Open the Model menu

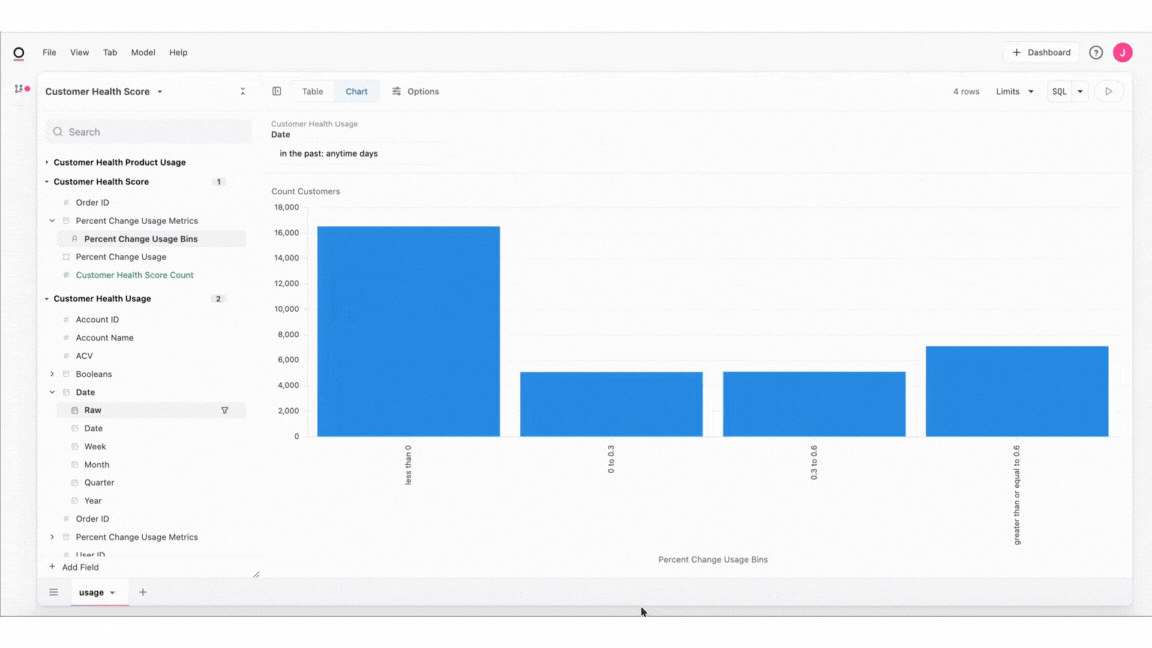(x=143, y=53)
